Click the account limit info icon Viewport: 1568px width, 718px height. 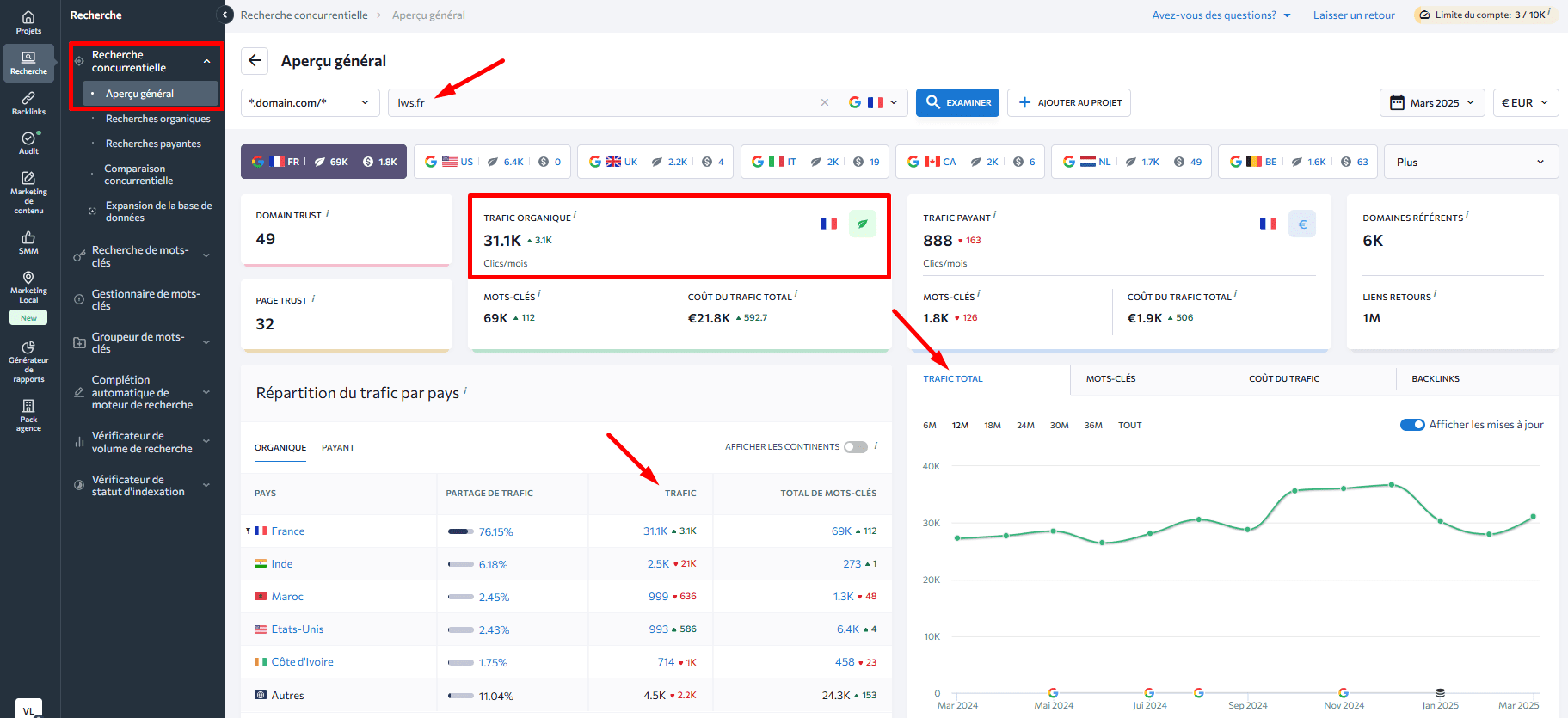(x=1549, y=12)
